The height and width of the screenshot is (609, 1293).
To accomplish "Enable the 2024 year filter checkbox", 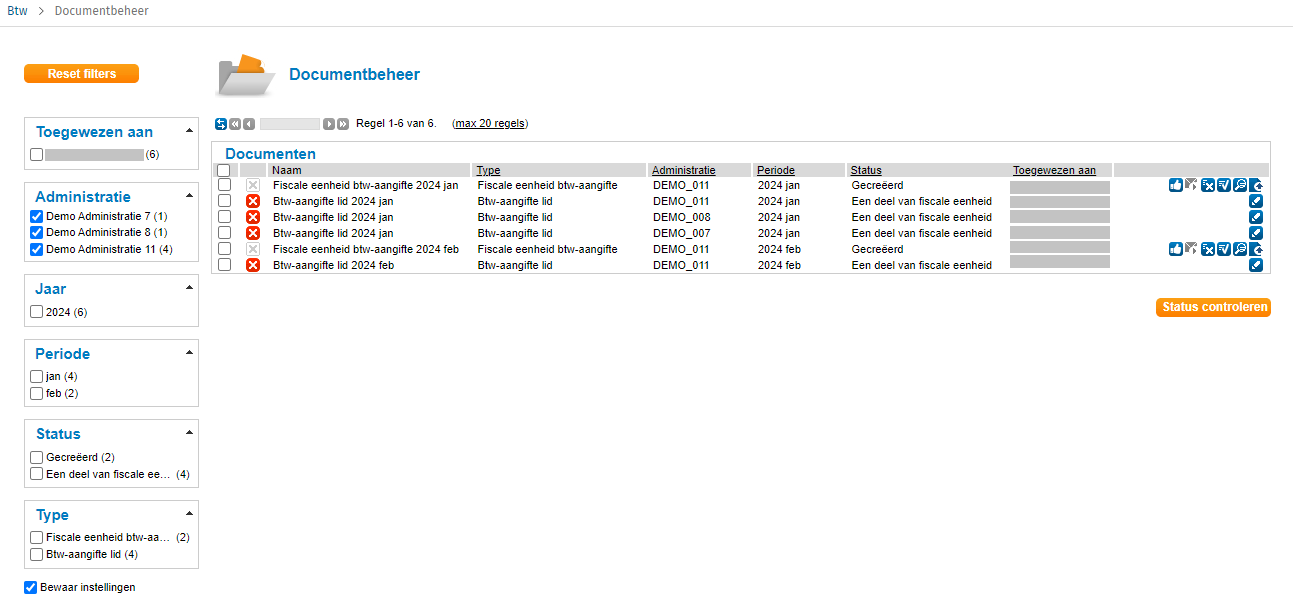I will pyautogui.click(x=37, y=312).
